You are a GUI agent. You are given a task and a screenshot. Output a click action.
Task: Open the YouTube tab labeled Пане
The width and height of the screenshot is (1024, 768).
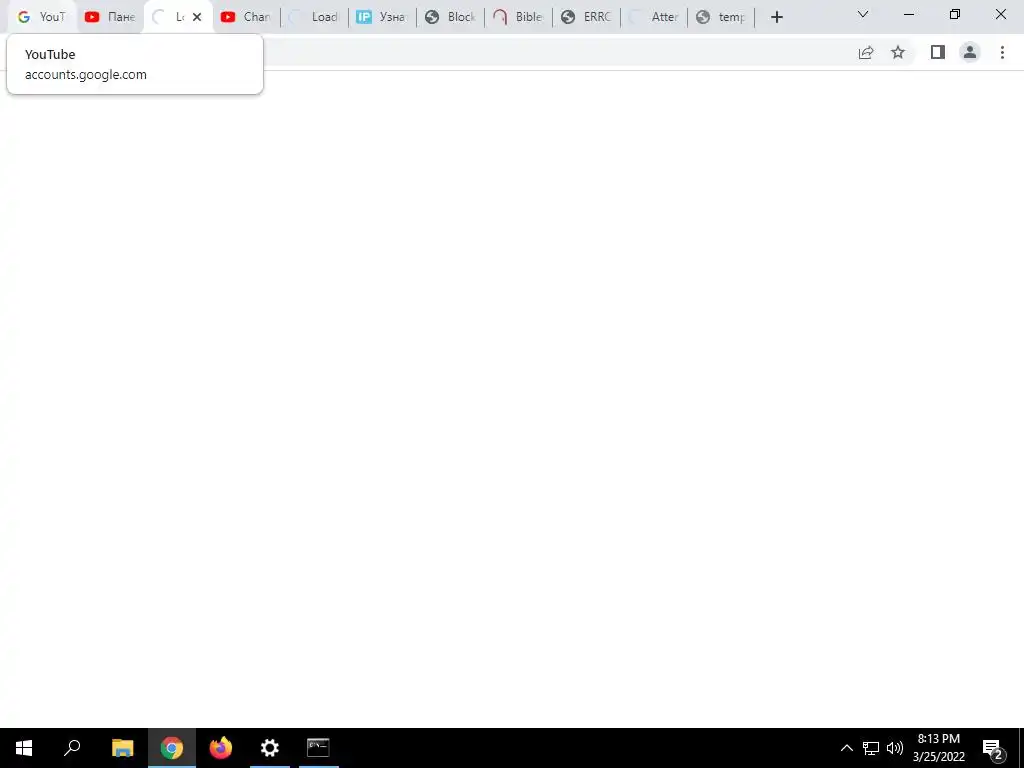tap(110, 17)
